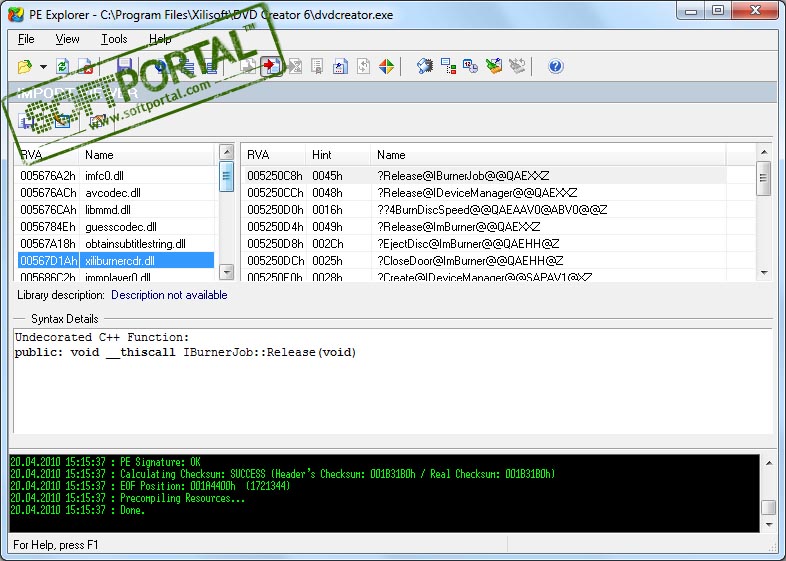Open the relocations toolbar icon with arrows
Image resolution: width=786 pixels, height=561 pixels.
(x=363, y=66)
